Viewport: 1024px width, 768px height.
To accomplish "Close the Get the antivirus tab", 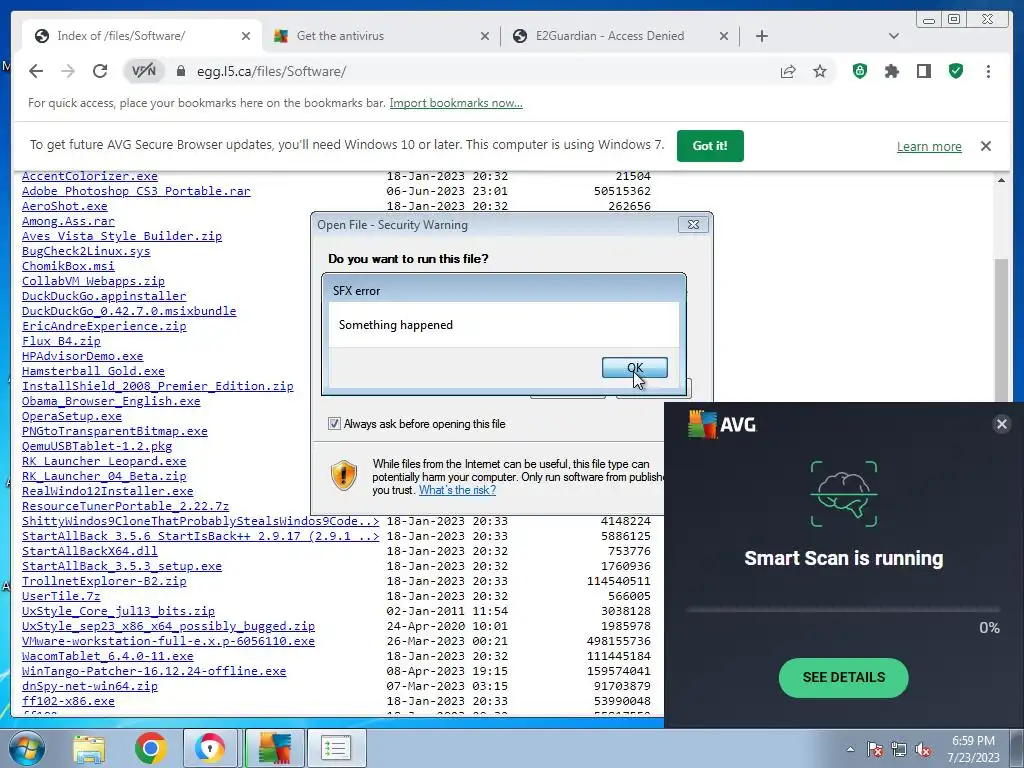I will [x=485, y=36].
